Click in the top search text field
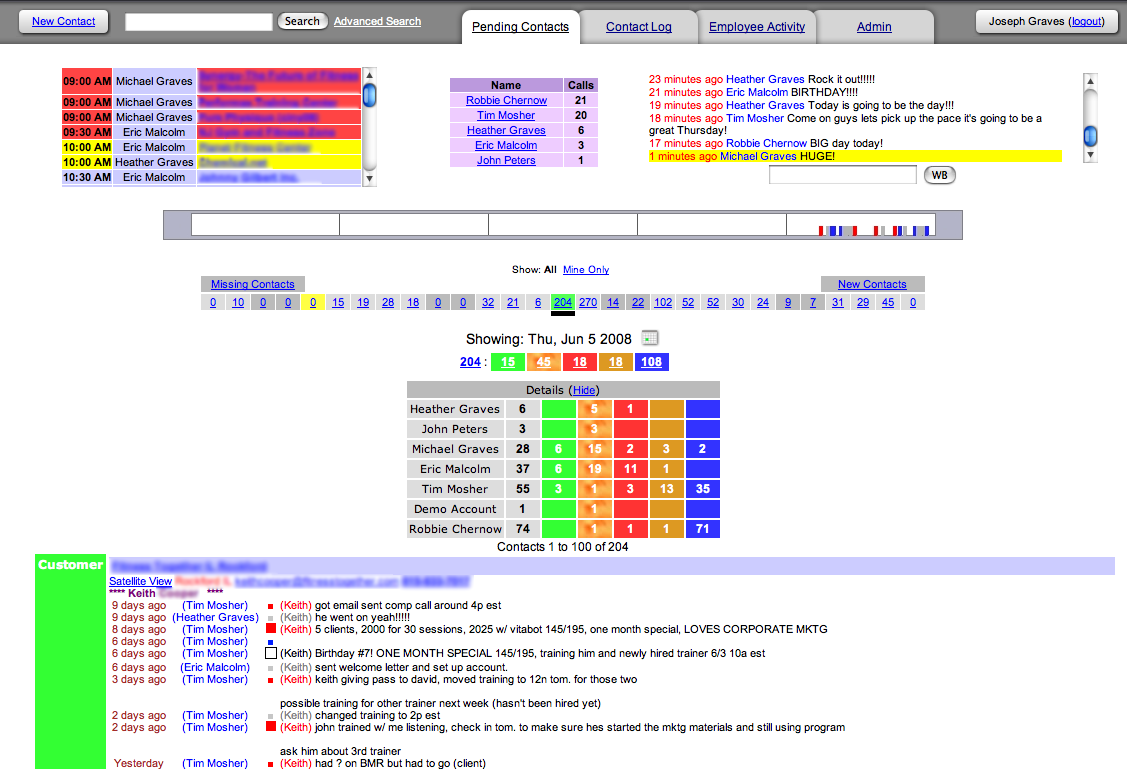Viewport: 1127px width, 769px height. [x=199, y=21]
